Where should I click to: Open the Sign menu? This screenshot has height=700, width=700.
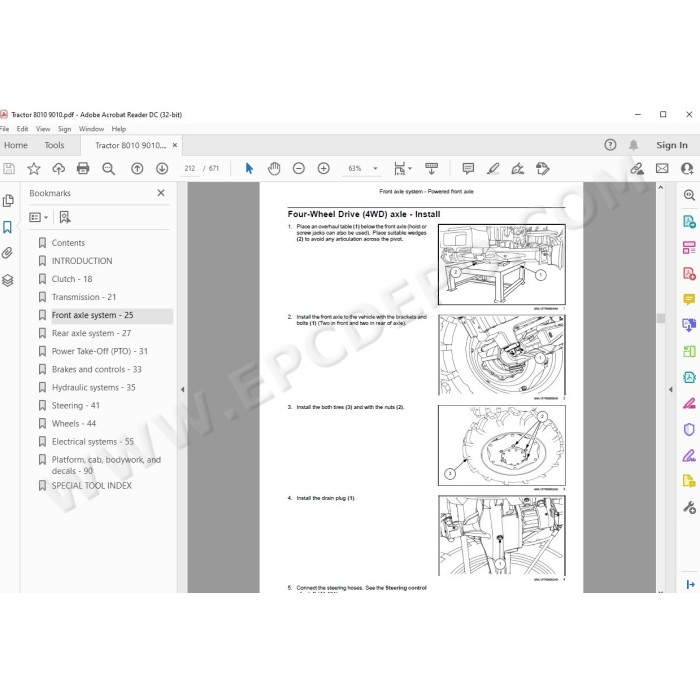click(64, 129)
